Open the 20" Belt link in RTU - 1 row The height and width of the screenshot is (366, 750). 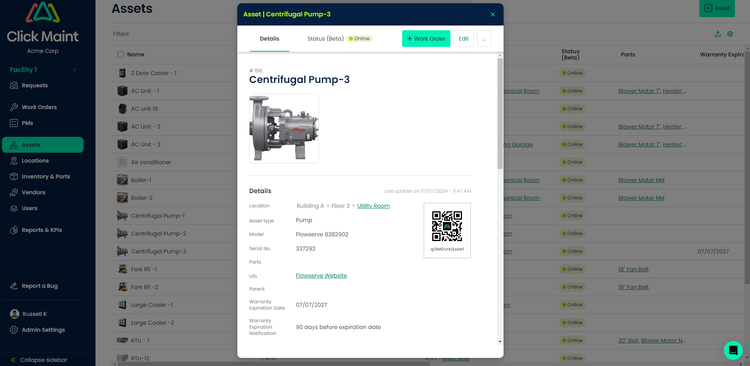coord(628,341)
